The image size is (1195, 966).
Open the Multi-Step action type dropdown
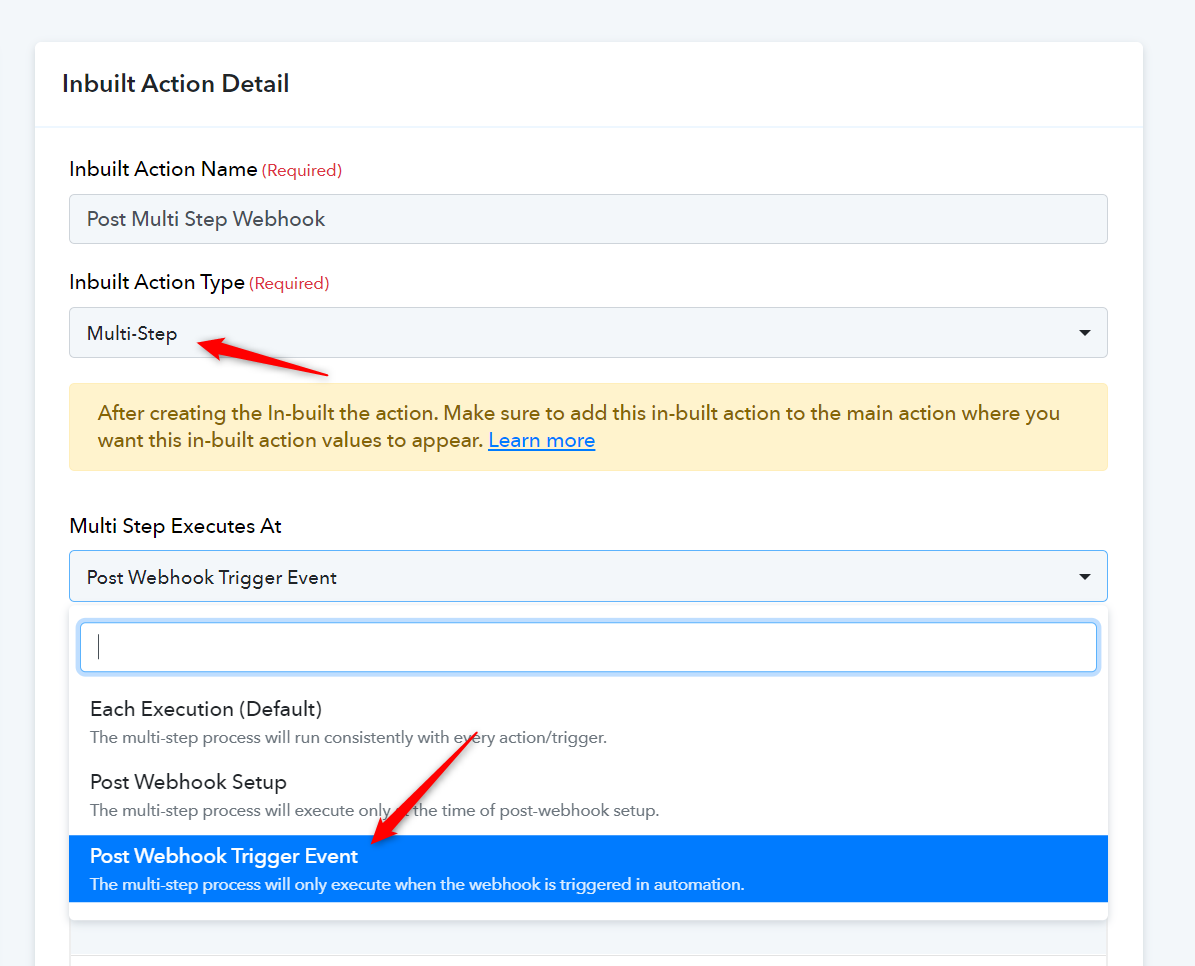[x=588, y=333]
